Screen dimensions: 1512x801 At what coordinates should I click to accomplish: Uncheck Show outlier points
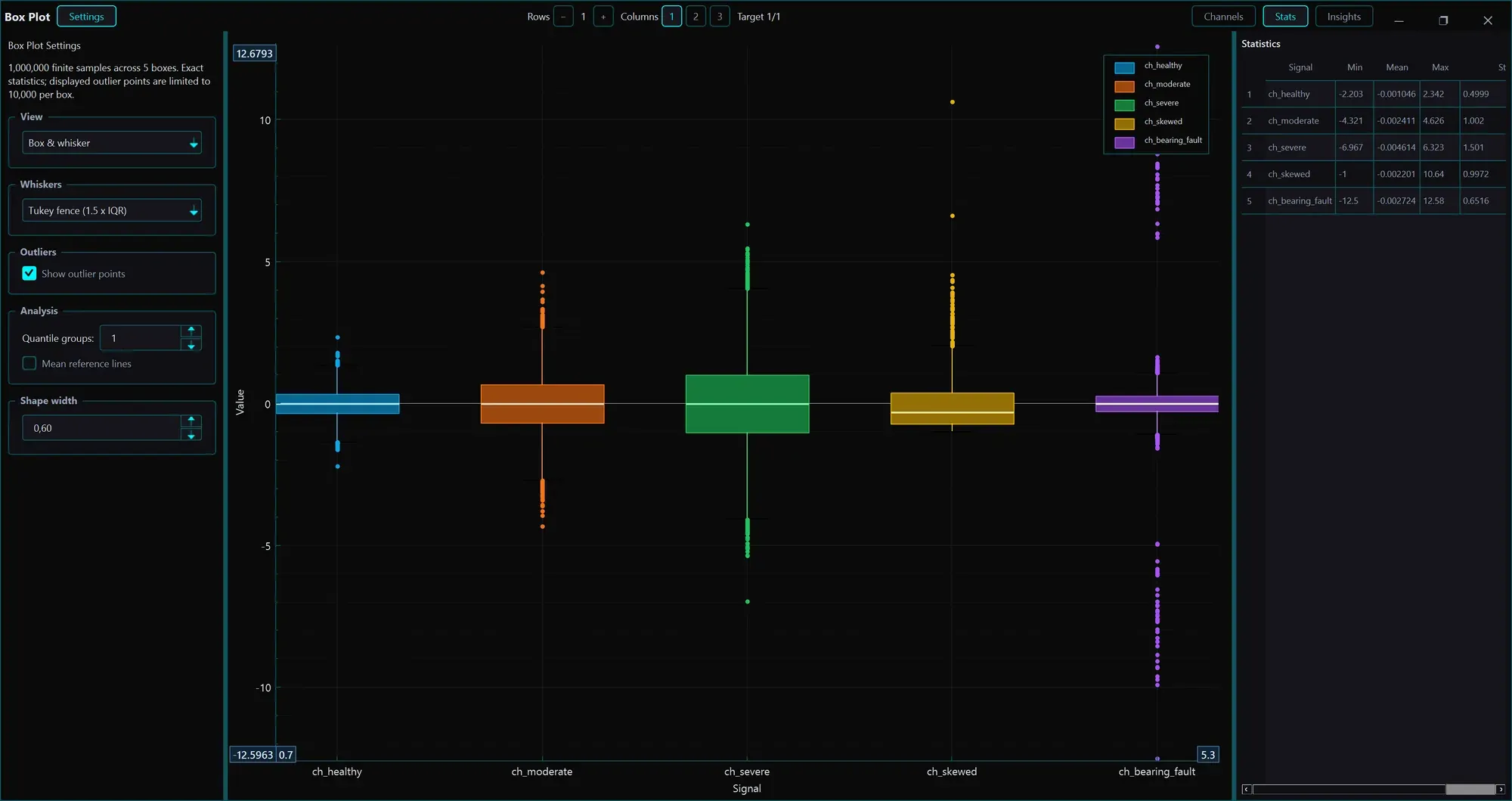29,274
